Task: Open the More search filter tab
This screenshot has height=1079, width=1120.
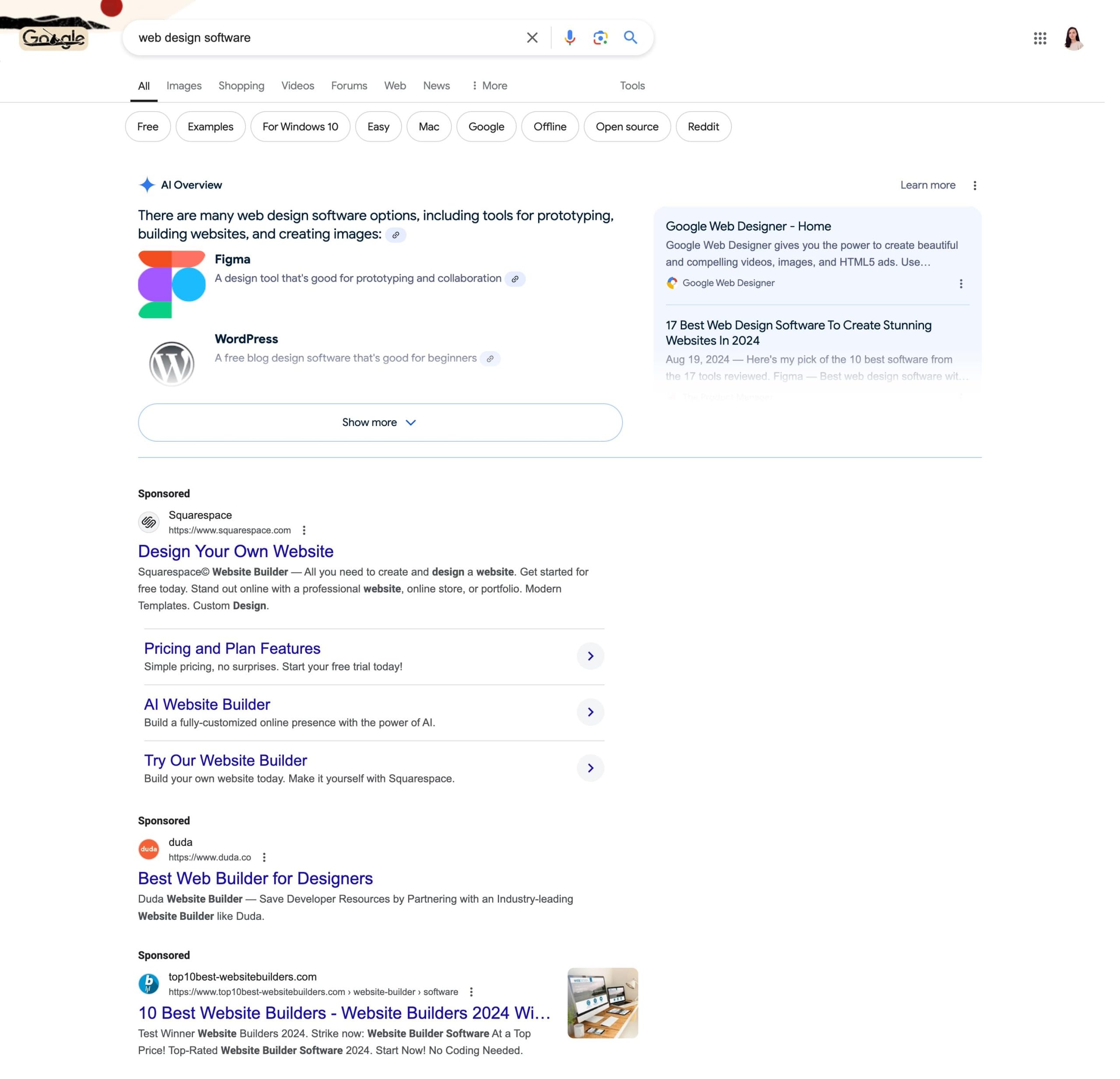Action: pyautogui.click(x=490, y=85)
